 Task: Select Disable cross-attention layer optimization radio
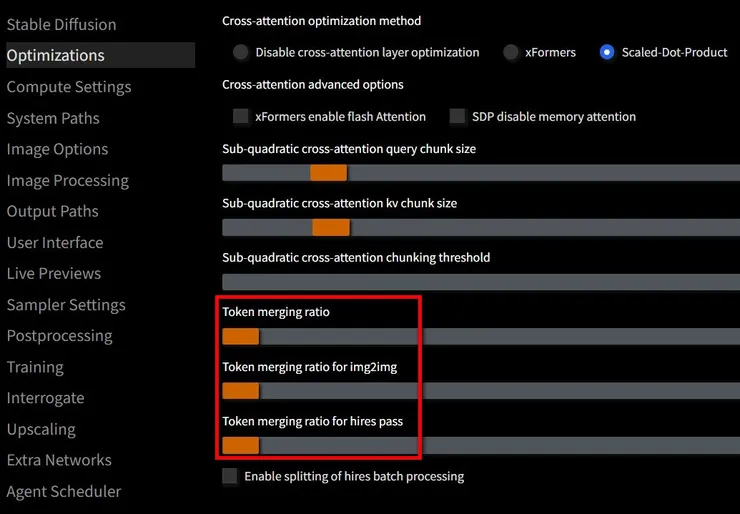(240, 52)
